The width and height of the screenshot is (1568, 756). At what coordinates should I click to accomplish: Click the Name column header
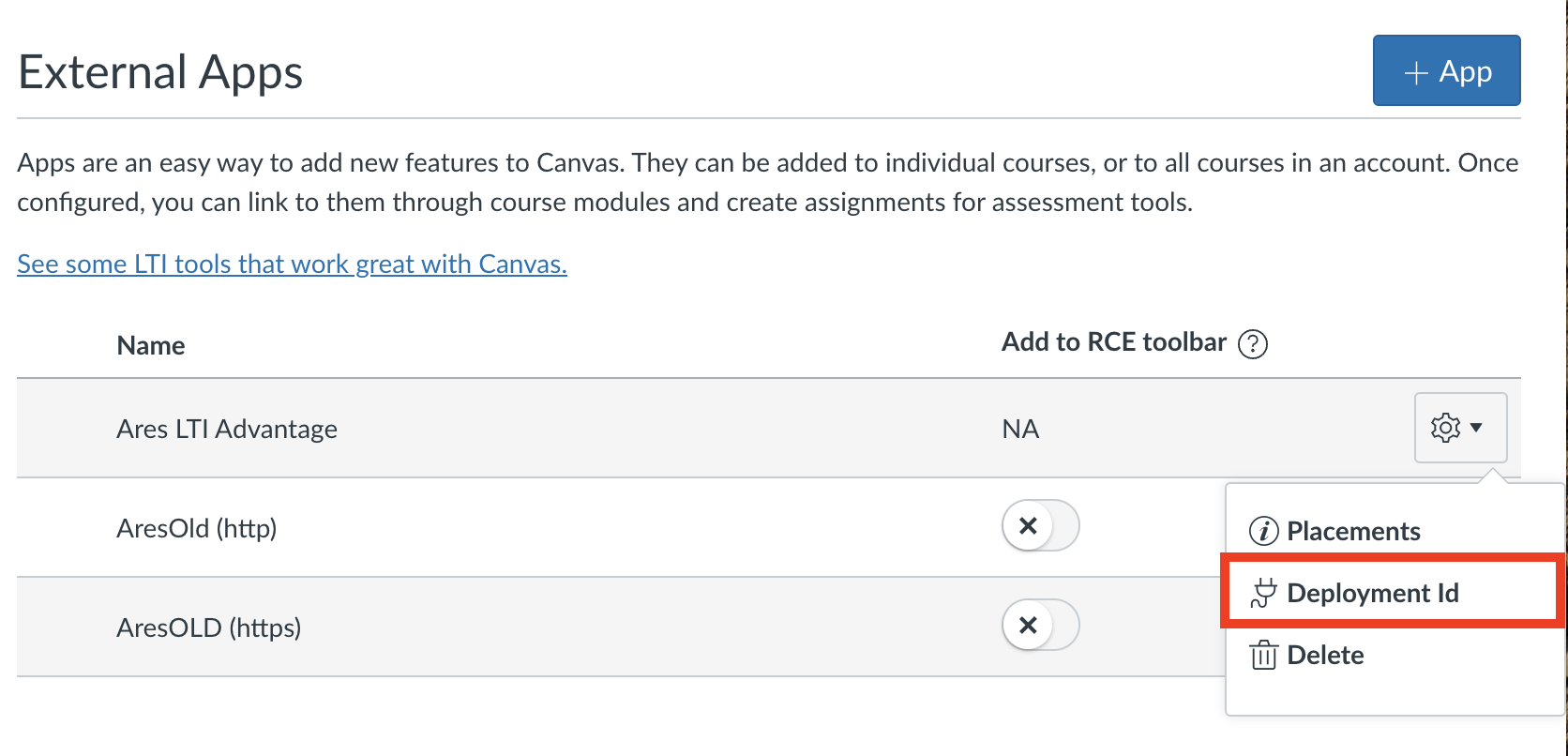click(x=151, y=345)
